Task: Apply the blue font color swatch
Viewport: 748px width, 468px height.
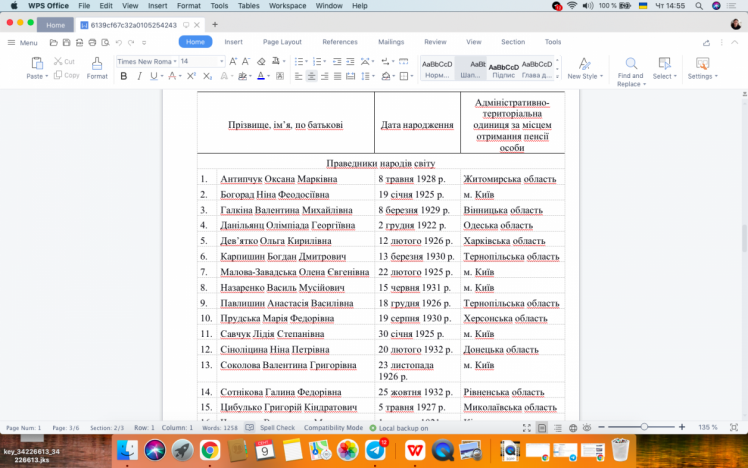Action: (260, 76)
